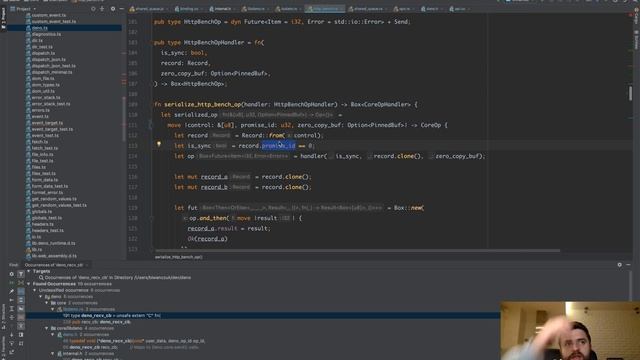Click the editor horizontal scrollbar
The image size is (640, 360).
tap(357, 250)
